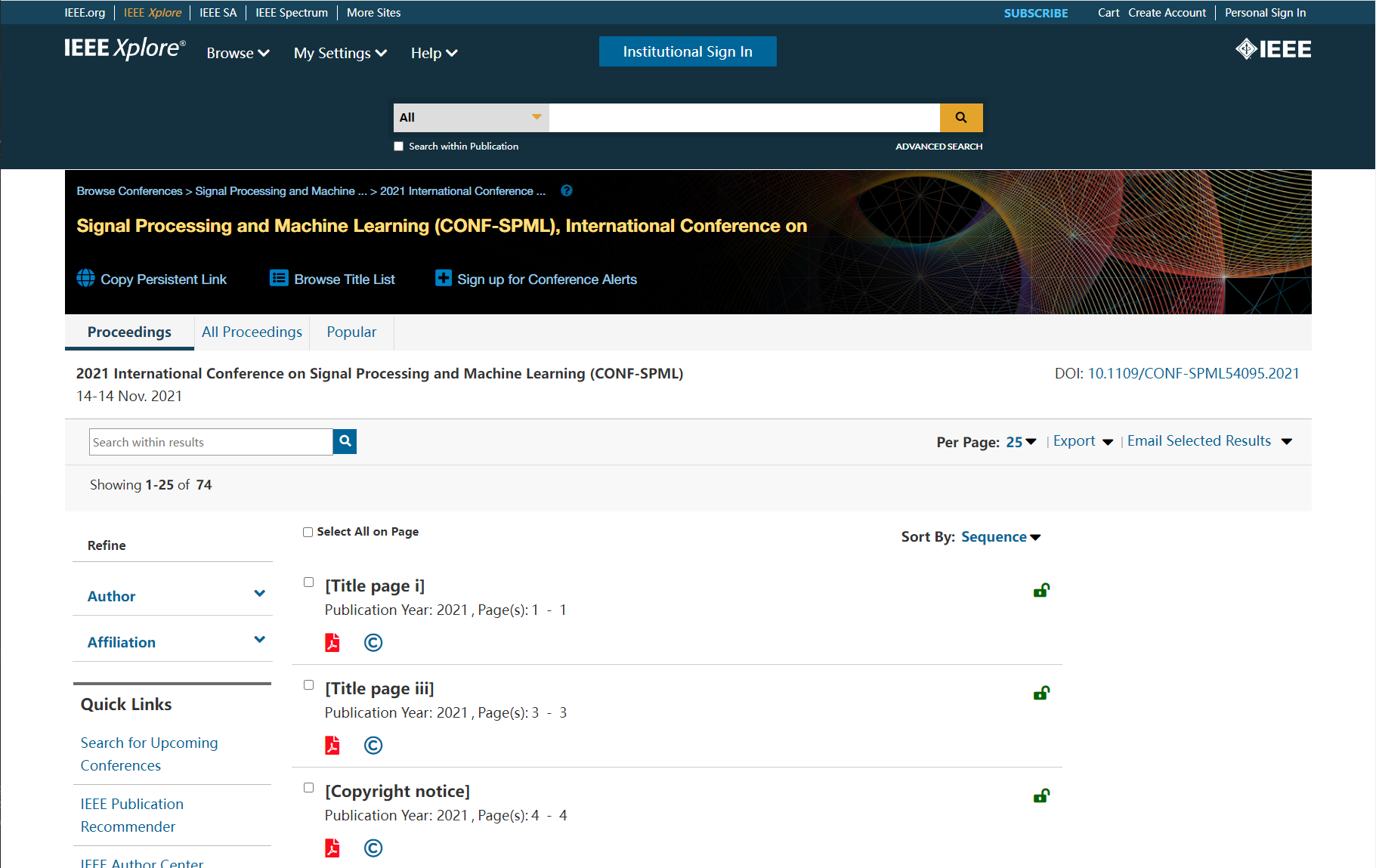The image size is (1376, 868).
Task: Click the open access lock for [Title page iii]
Action: point(1041,693)
